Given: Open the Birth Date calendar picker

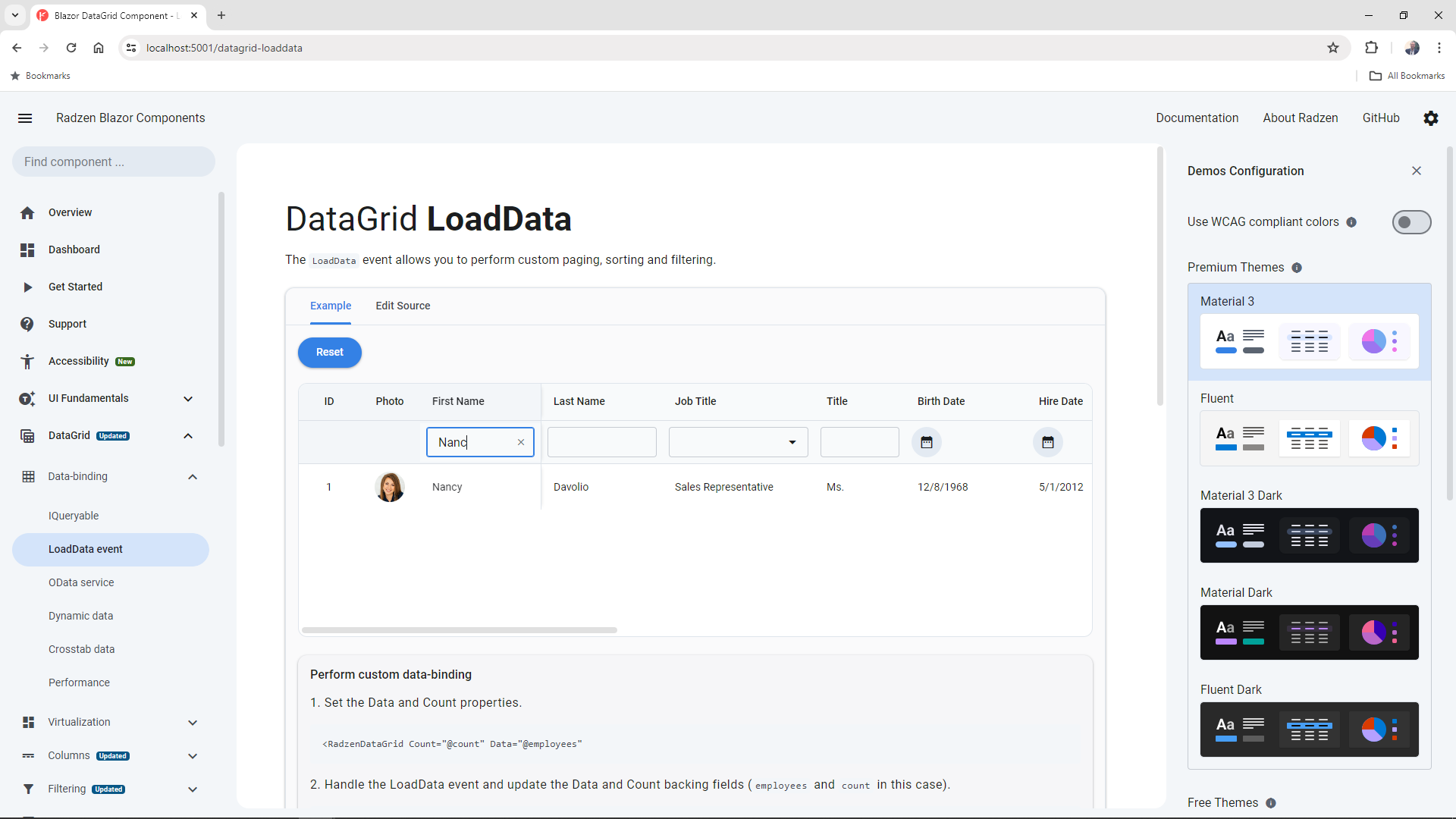Looking at the screenshot, I should click(x=926, y=442).
